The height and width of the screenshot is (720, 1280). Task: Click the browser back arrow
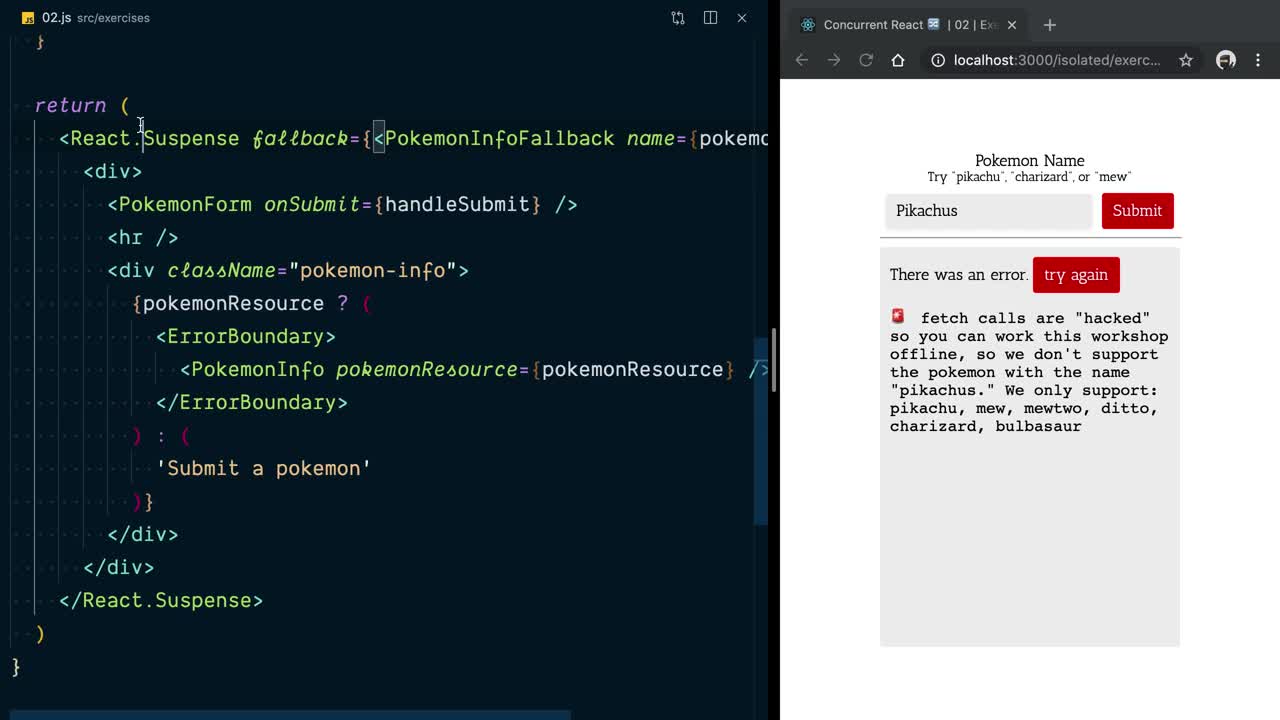(x=801, y=60)
